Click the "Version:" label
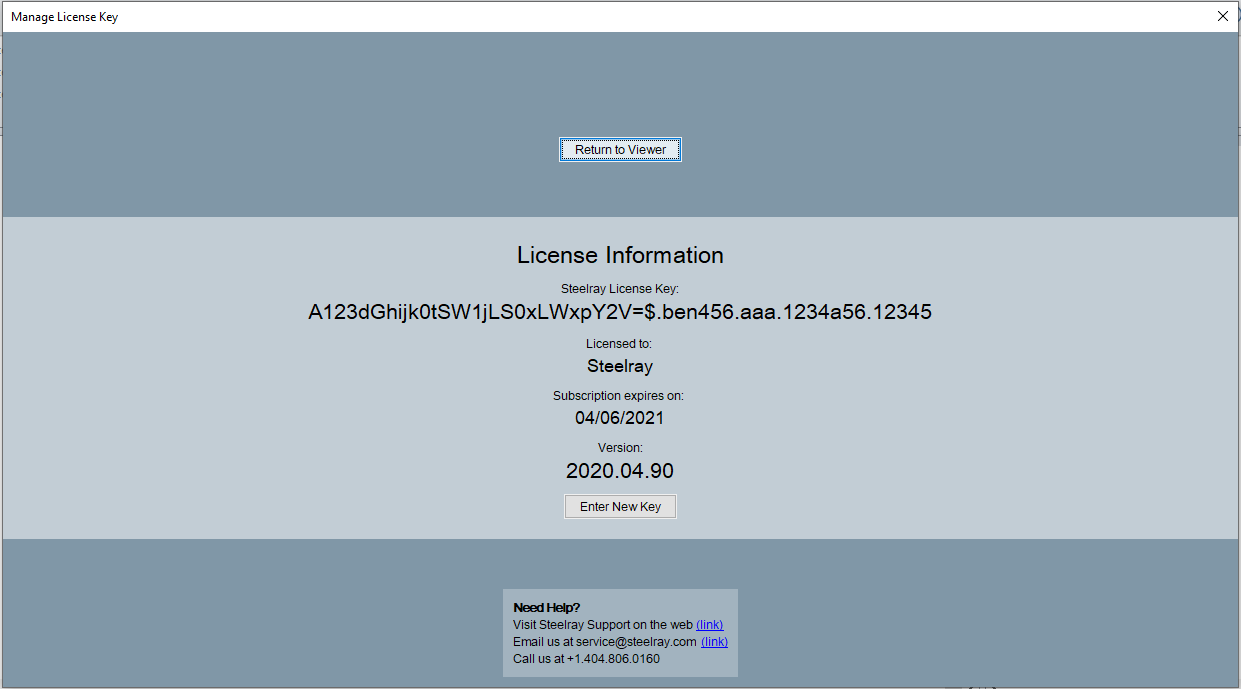1241x689 pixels. coord(620,448)
